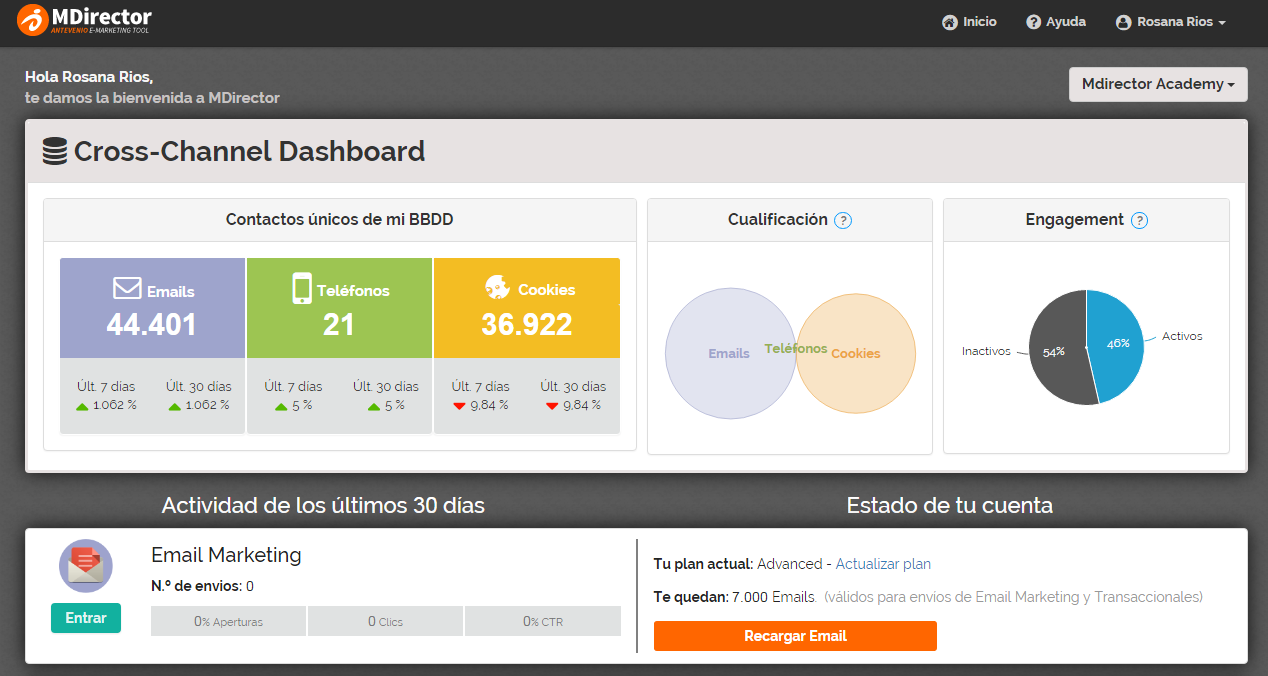Click the 0 Clics stat box

point(385,621)
